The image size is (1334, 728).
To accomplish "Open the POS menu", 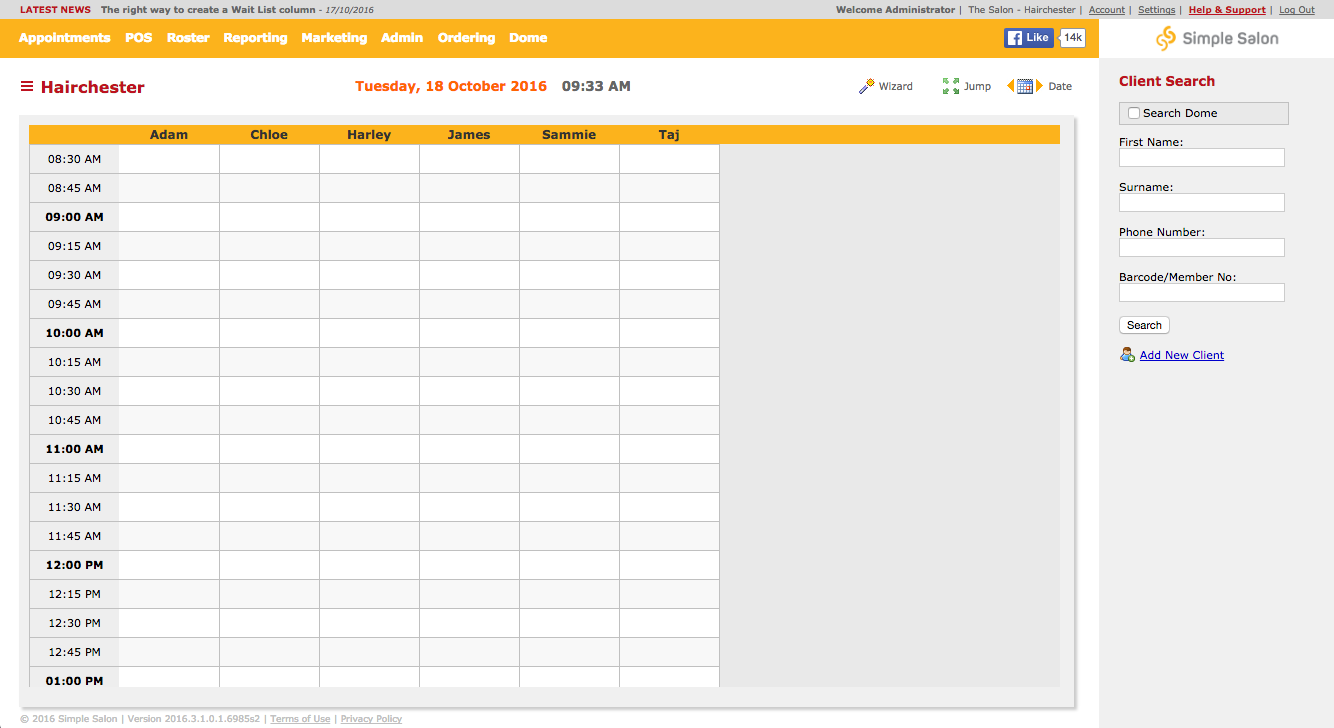I will (139, 38).
